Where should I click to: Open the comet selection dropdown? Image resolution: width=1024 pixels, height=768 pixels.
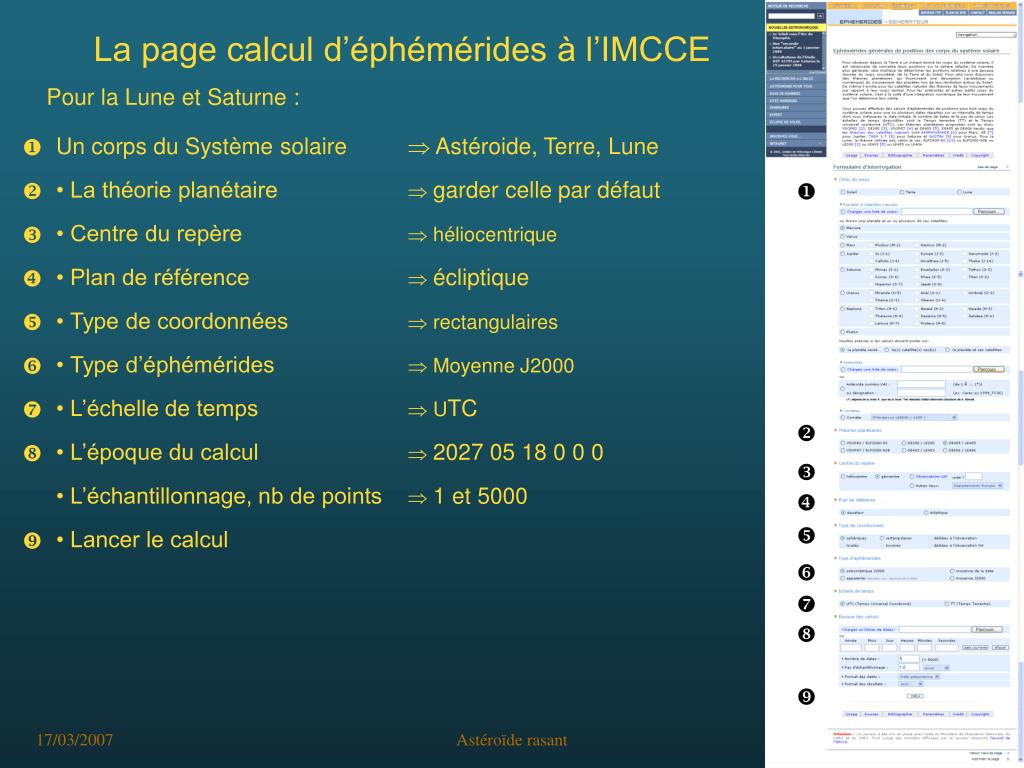tap(912, 417)
